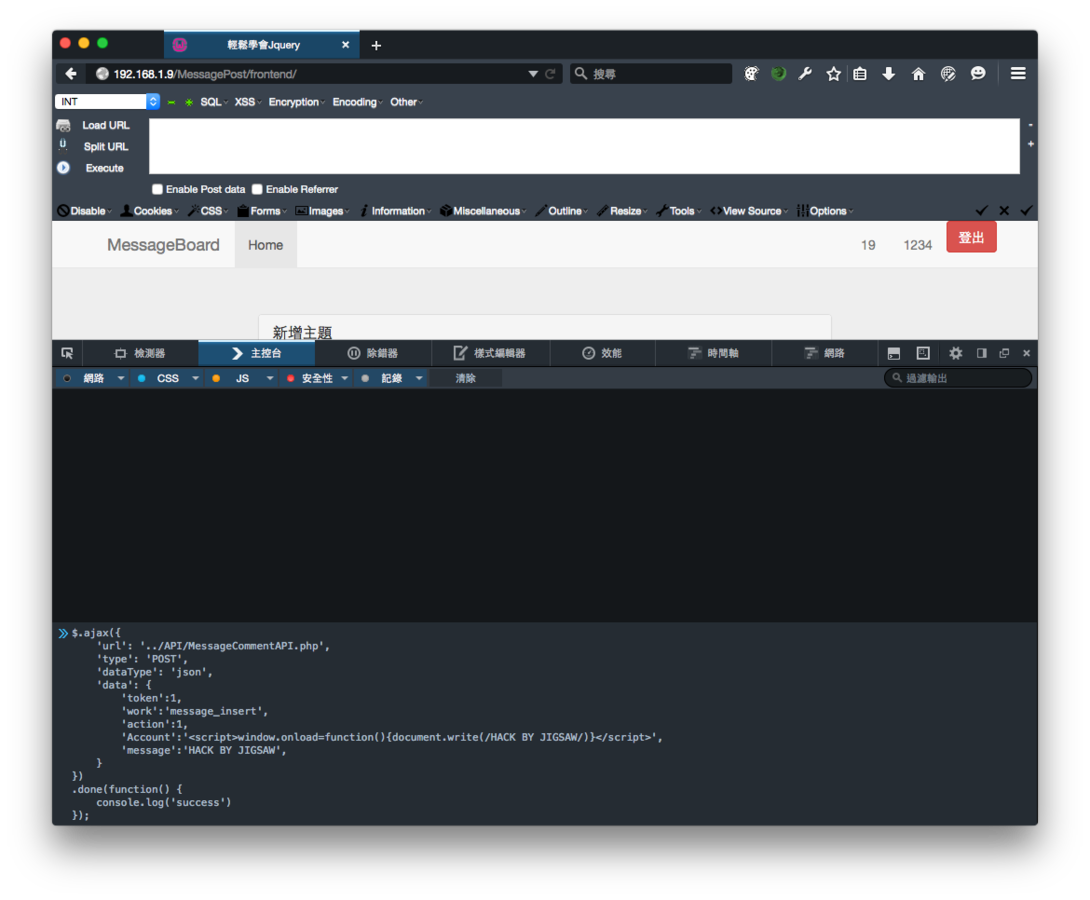
Task: Enable the Referrer checkbox
Action: pyautogui.click(x=257, y=189)
